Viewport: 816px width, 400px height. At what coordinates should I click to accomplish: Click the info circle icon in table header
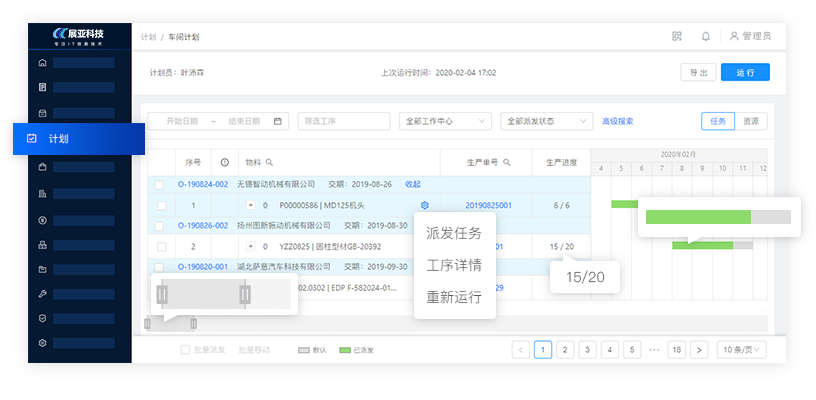(x=224, y=162)
